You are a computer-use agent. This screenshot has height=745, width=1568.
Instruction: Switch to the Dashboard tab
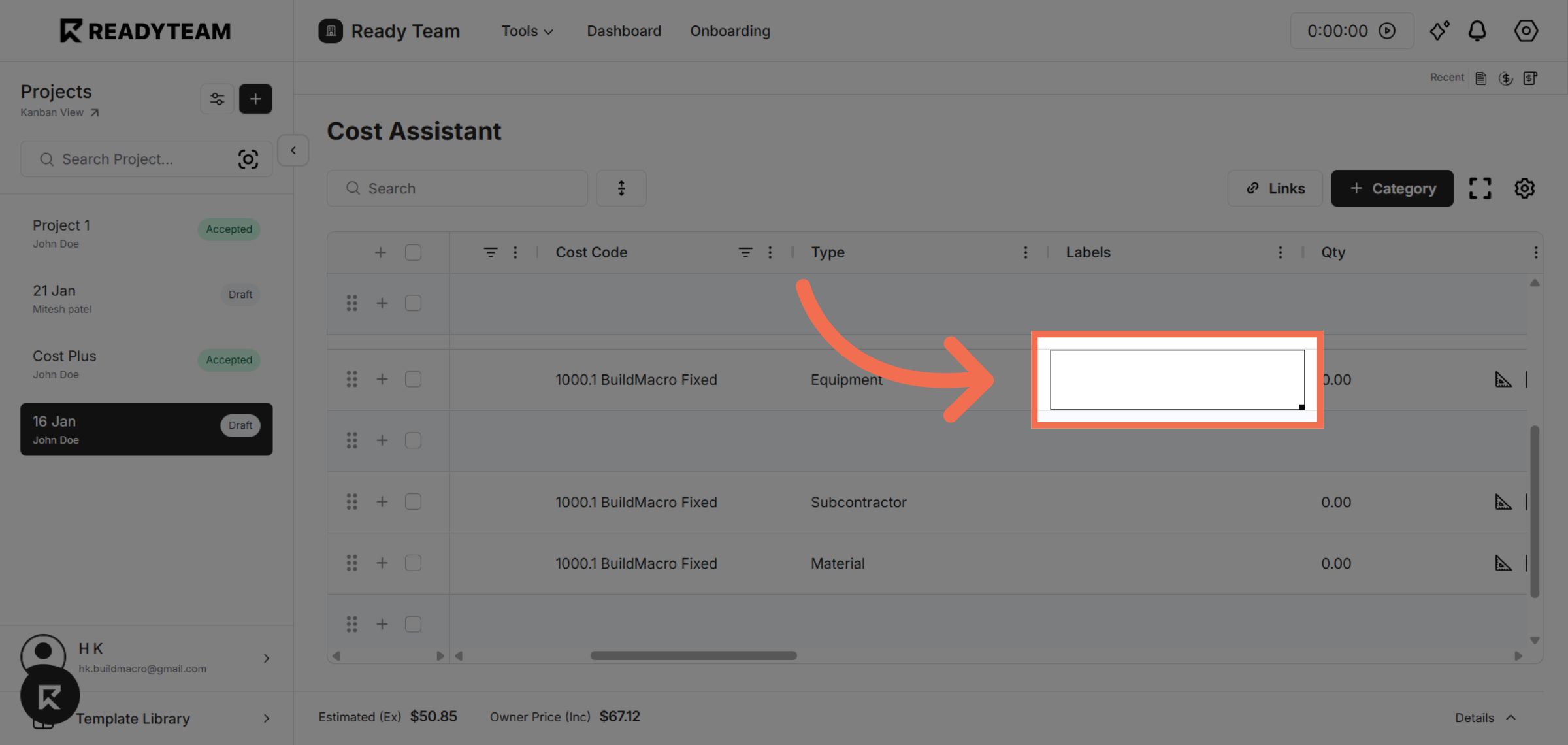coord(623,31)
